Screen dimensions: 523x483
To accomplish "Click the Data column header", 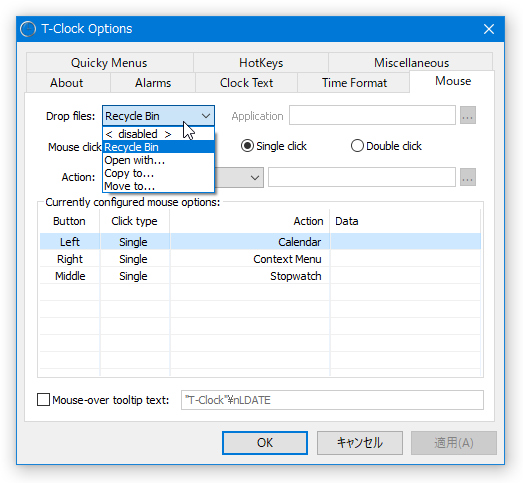I will click(405, 221).
